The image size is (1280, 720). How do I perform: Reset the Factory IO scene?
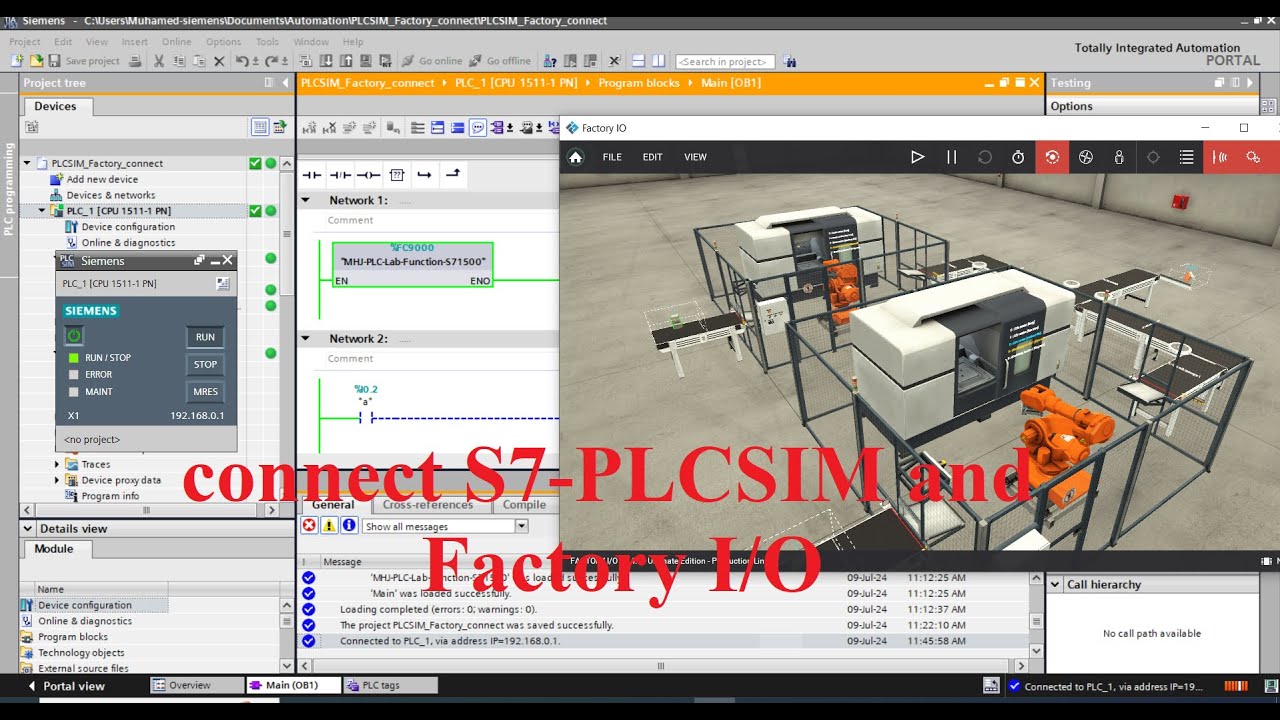tap(985, 157)
